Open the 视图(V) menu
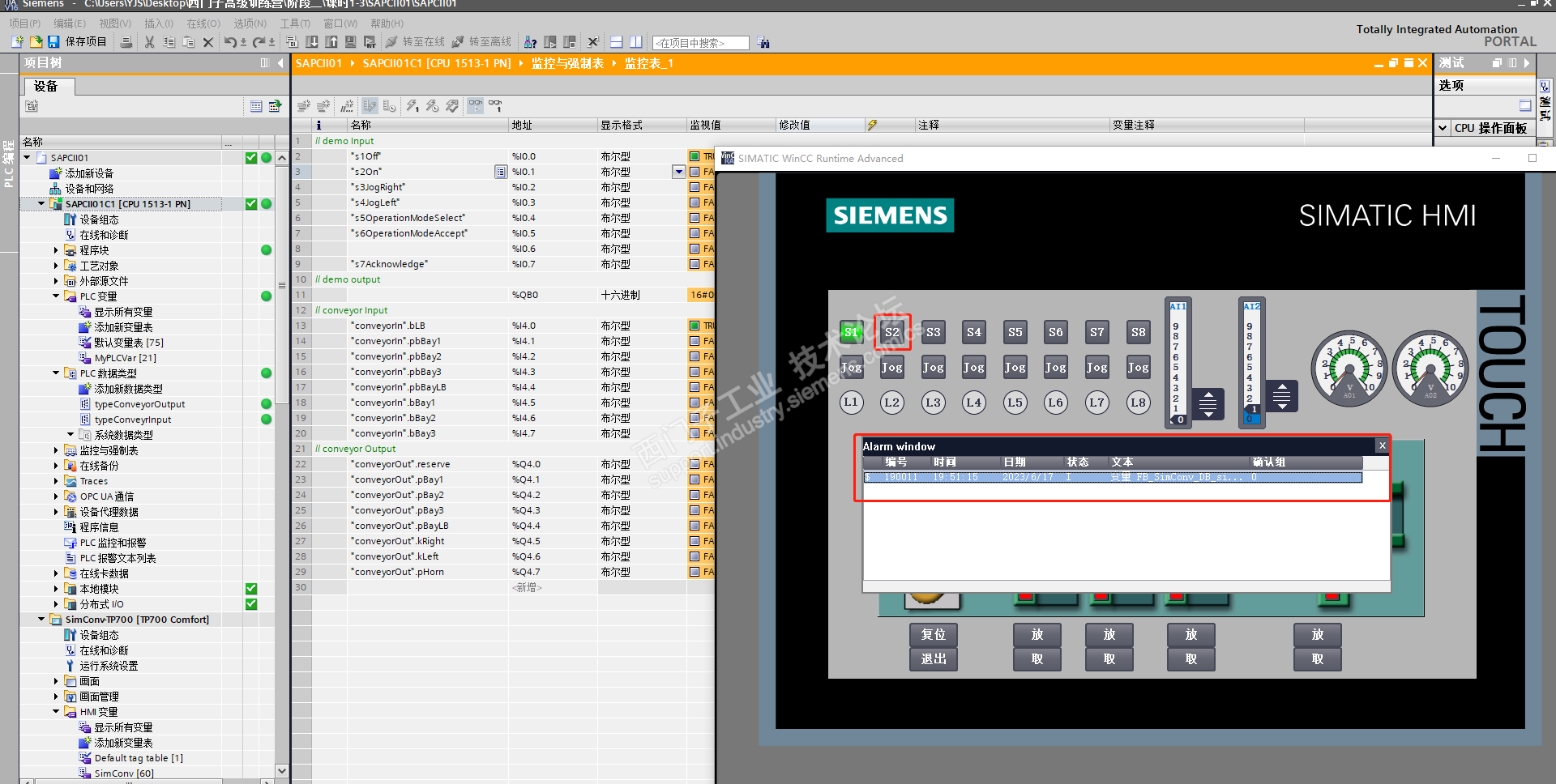The height and width of the screenshot is (784, 1556). (x=115, y=23)
